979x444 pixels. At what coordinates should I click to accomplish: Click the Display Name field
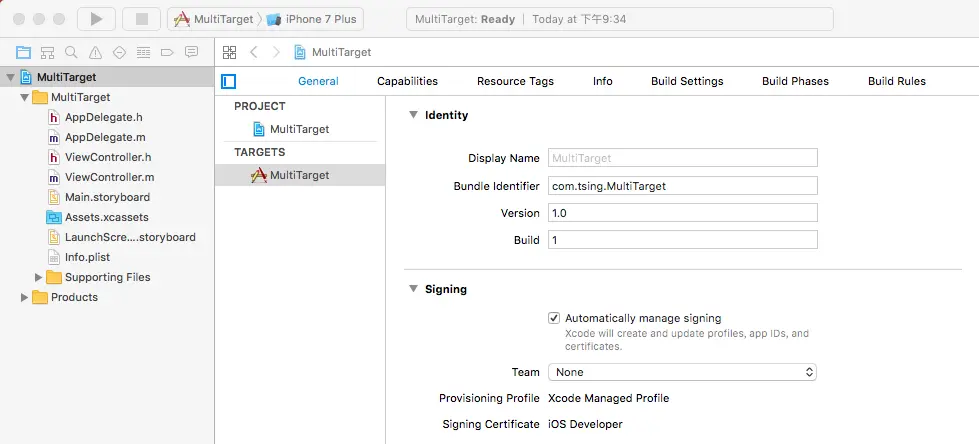click(683, 158)
